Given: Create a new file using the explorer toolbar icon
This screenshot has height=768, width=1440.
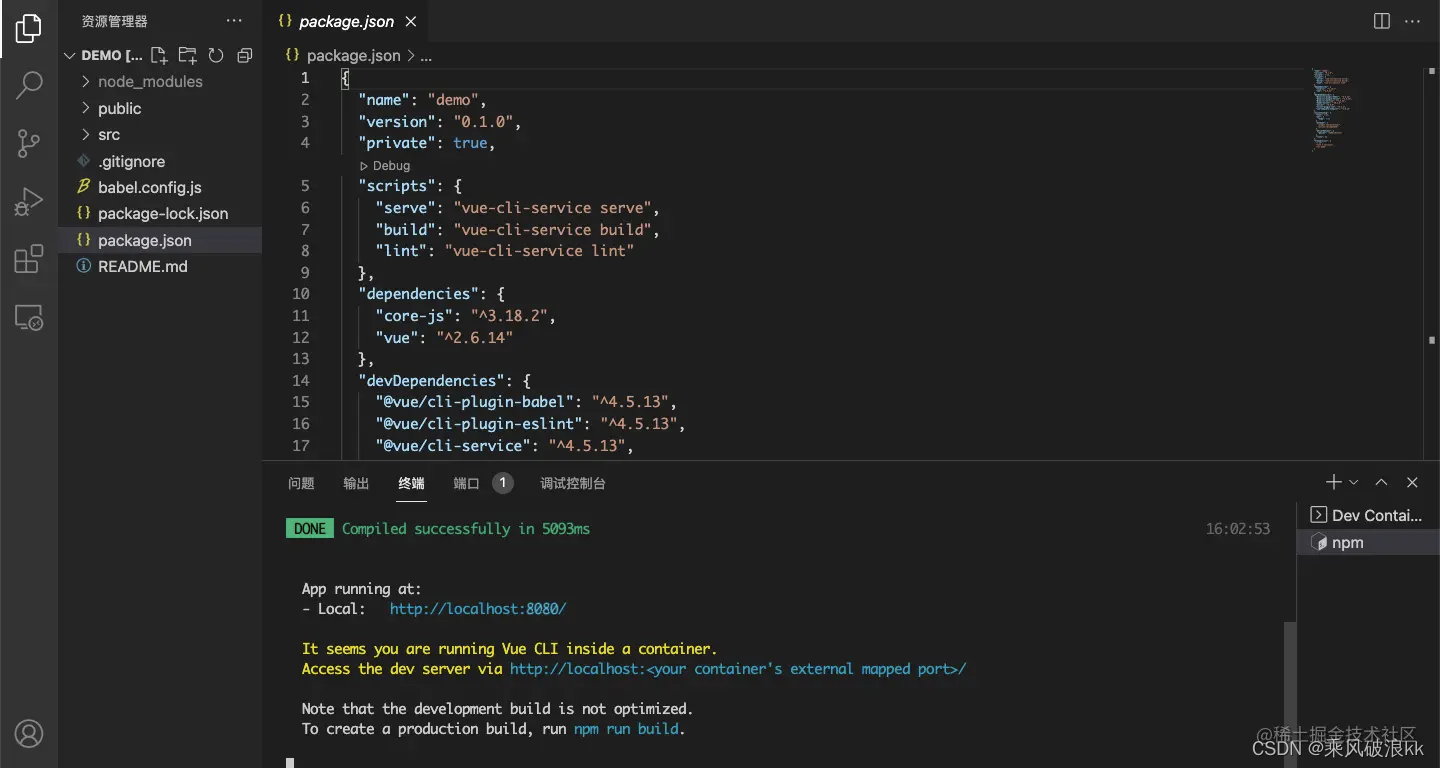Looking at the screenshot, I should coord(158,55).
